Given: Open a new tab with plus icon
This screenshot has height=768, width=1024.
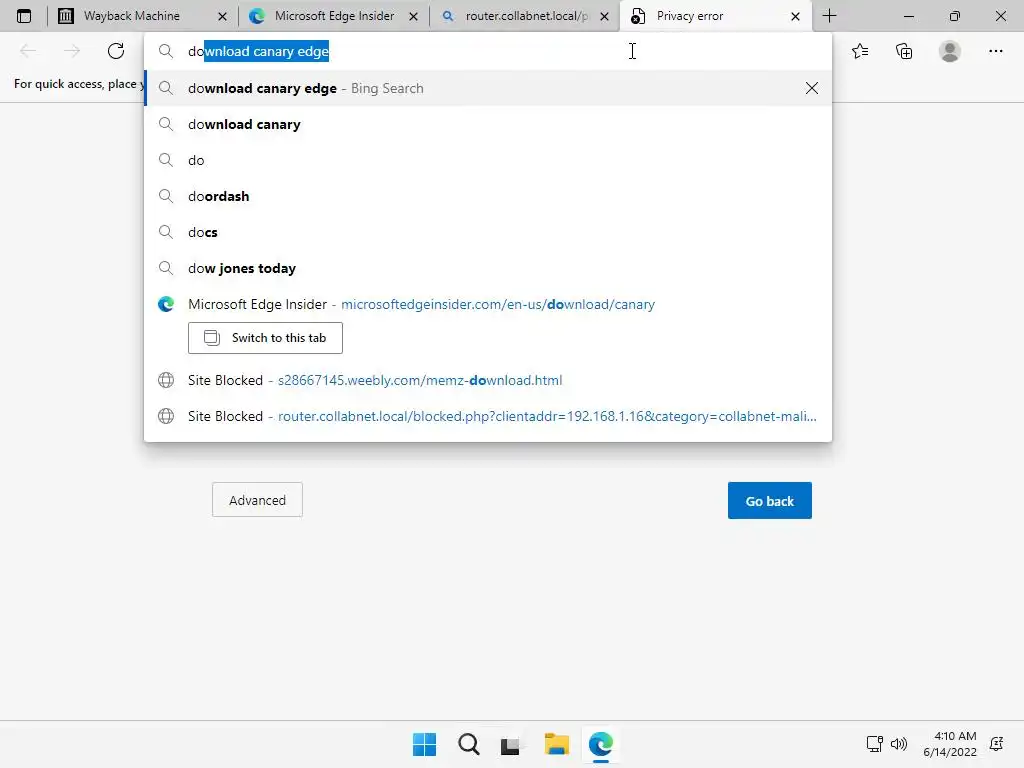Looking at the screenshot, I should (829, 16).
